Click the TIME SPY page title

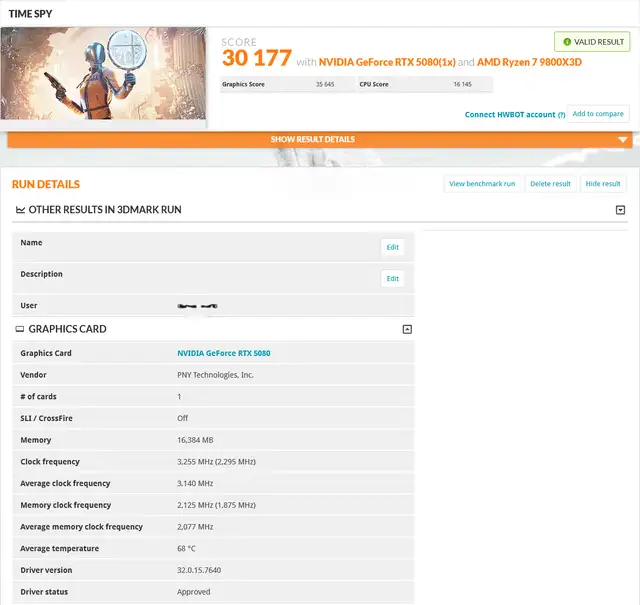coord(31,14)
